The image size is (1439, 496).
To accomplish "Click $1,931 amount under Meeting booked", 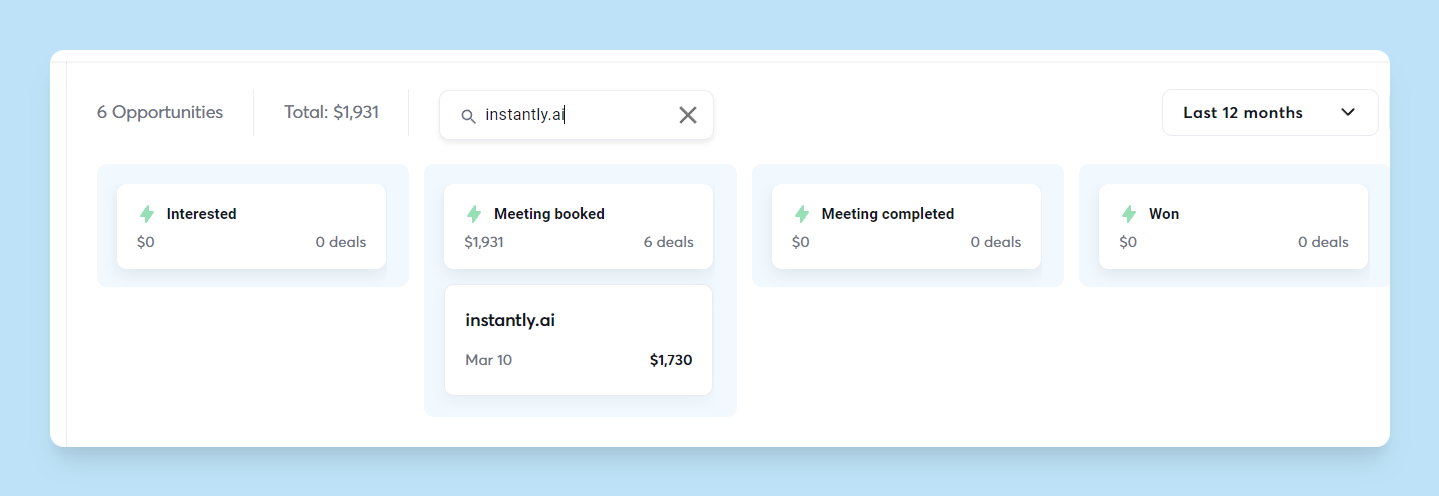I will (485, 242).
